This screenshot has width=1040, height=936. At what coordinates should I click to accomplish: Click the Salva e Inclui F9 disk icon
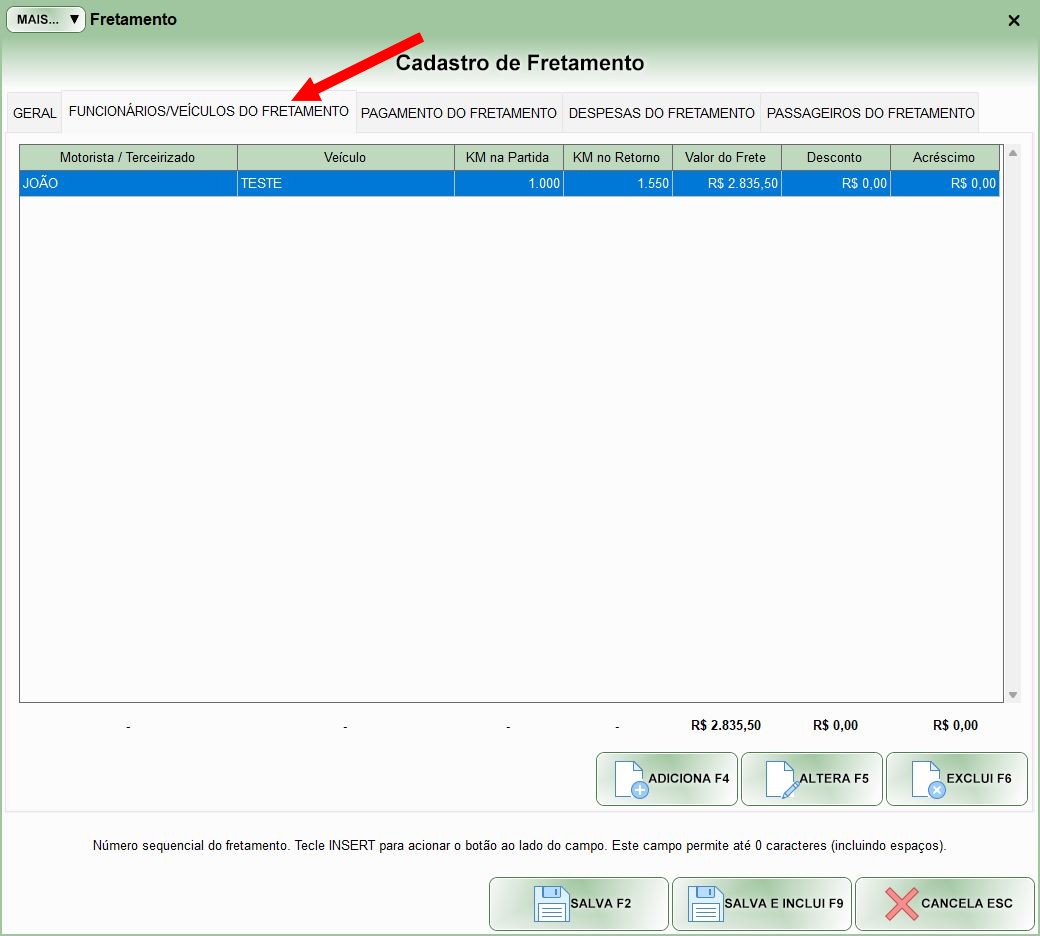[x=705, y=903]
